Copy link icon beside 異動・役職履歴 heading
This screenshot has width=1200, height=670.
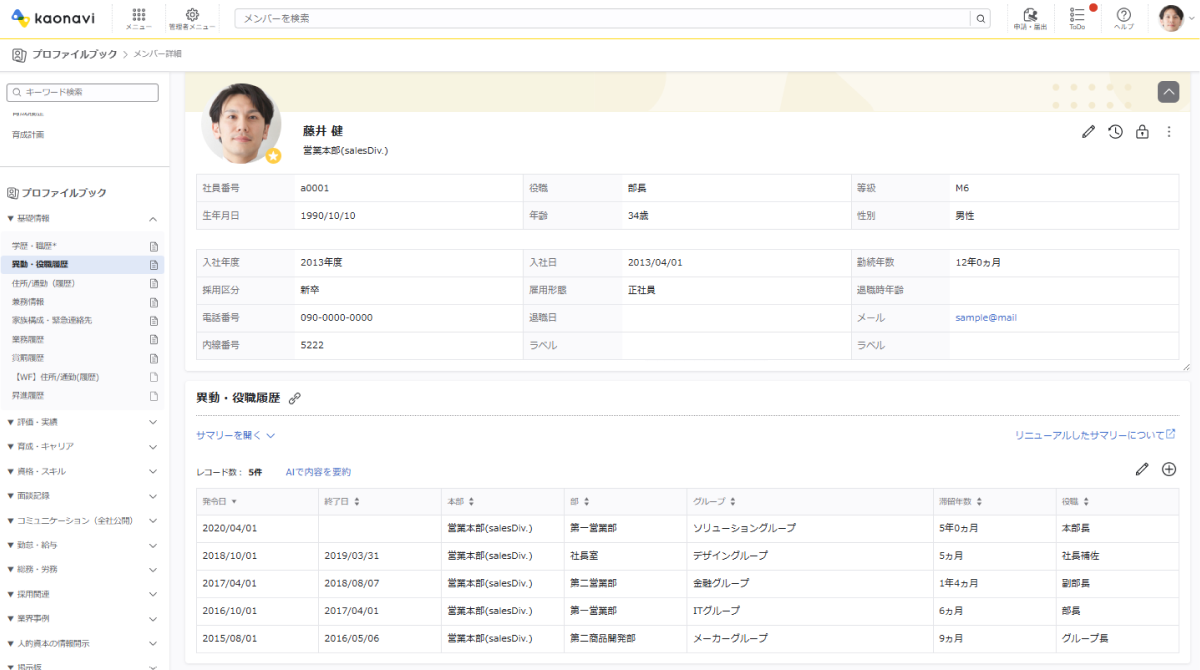295,398
